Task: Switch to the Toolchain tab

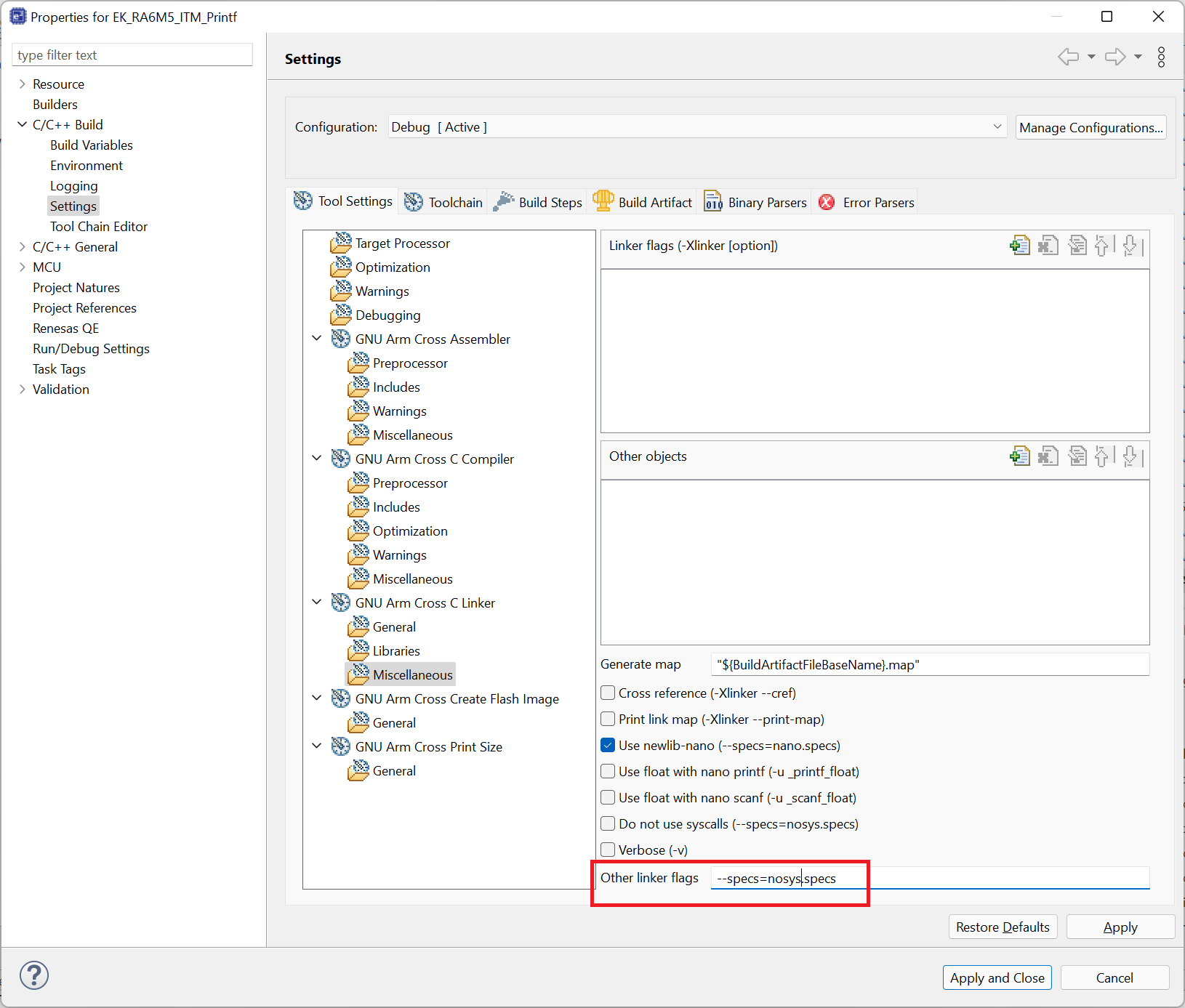Action: 443,202
